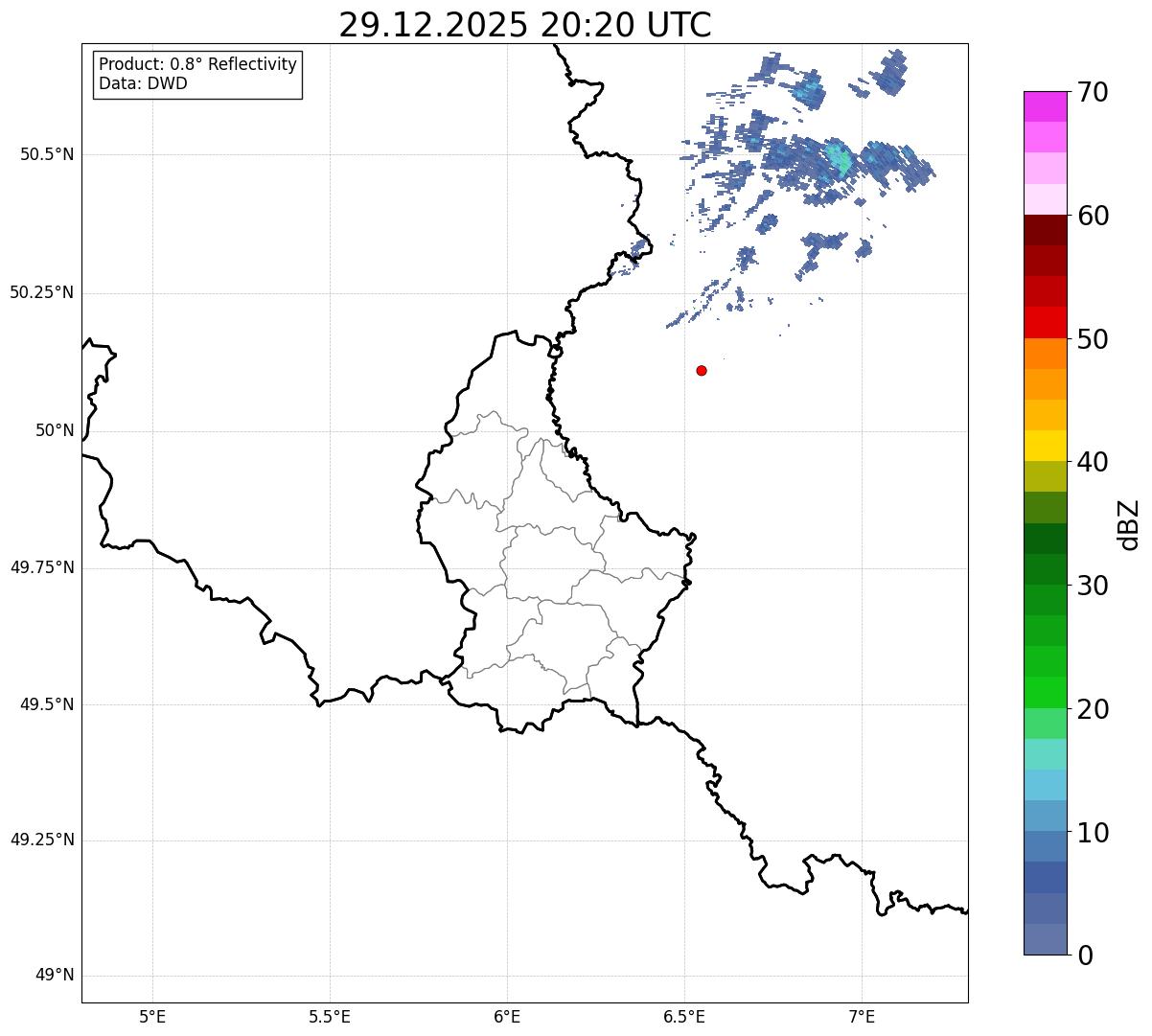Pick the yellow colorbar swatch above 40
Viewport: 1152px width, 1036px height.
[1045, 447]
